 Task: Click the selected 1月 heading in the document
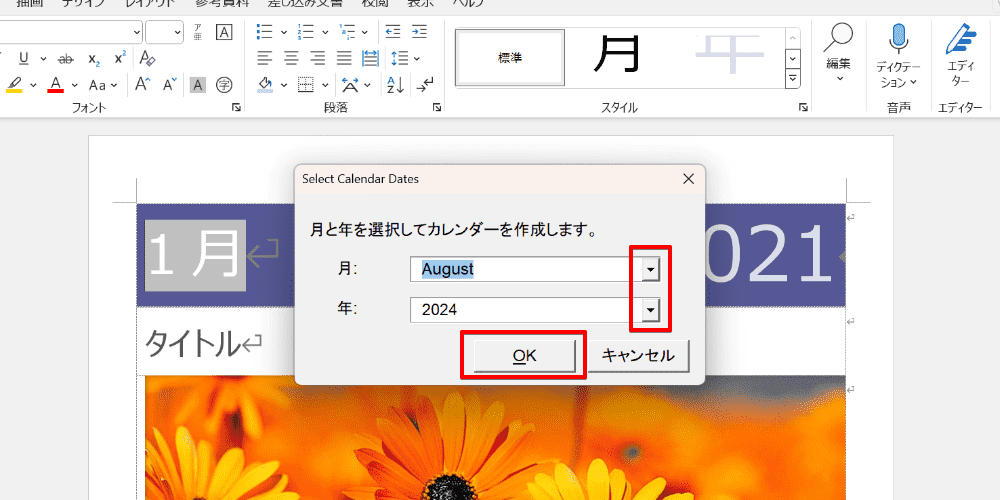(197, 256)
